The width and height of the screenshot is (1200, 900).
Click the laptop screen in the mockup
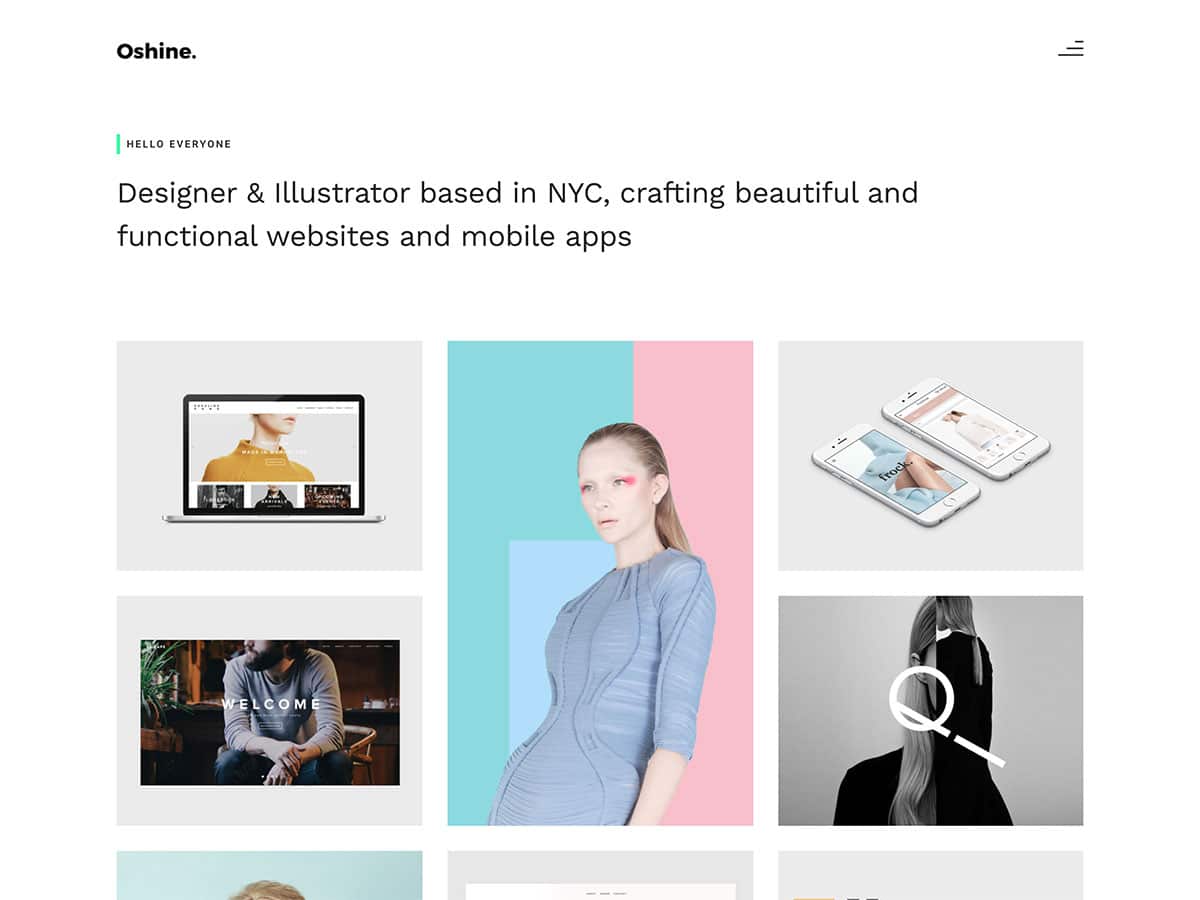(x=274, y=455)
